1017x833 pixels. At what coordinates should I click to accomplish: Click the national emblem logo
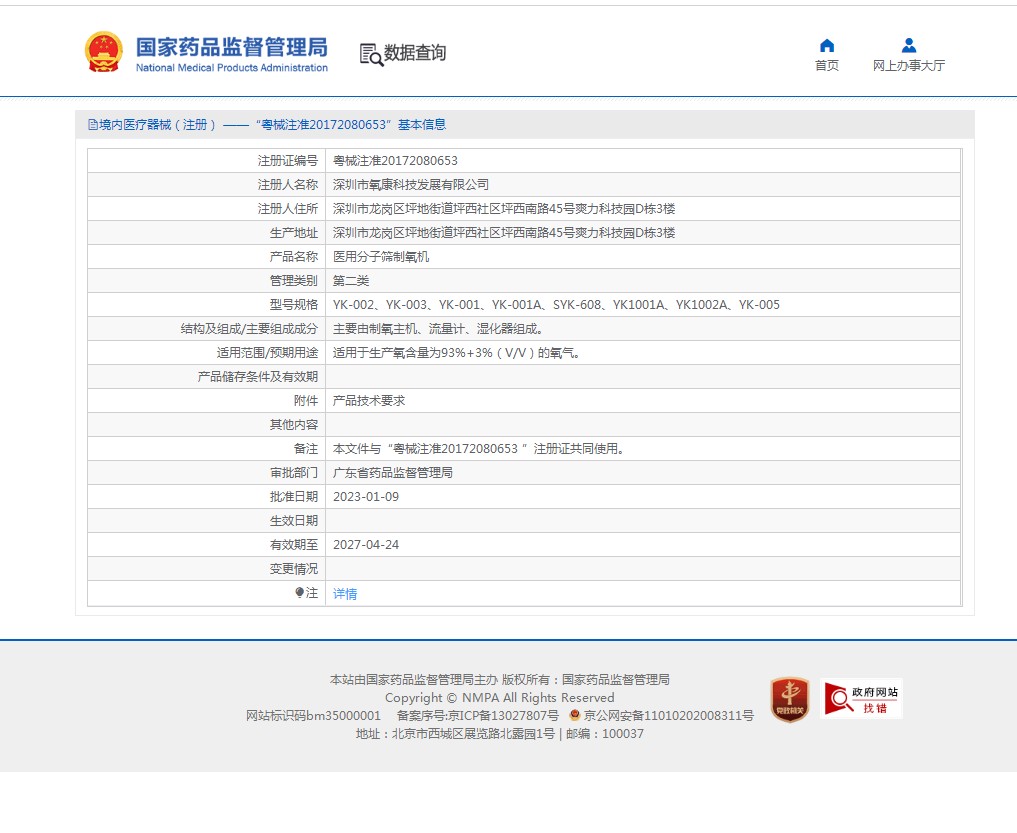pyautogui.click(x=104, y=51)
